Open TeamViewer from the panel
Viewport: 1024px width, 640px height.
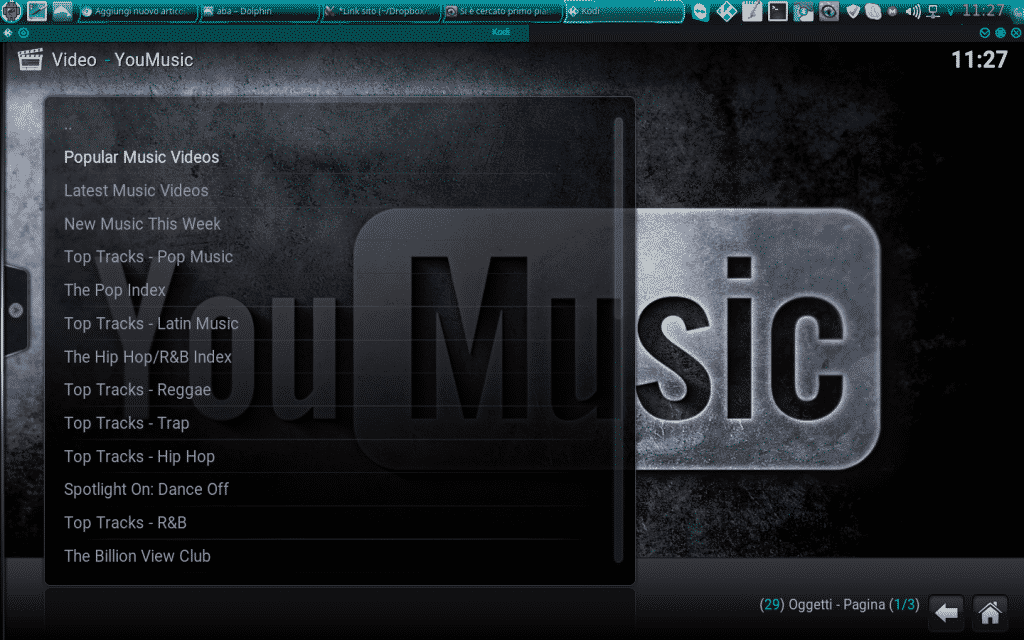[700, 12]
